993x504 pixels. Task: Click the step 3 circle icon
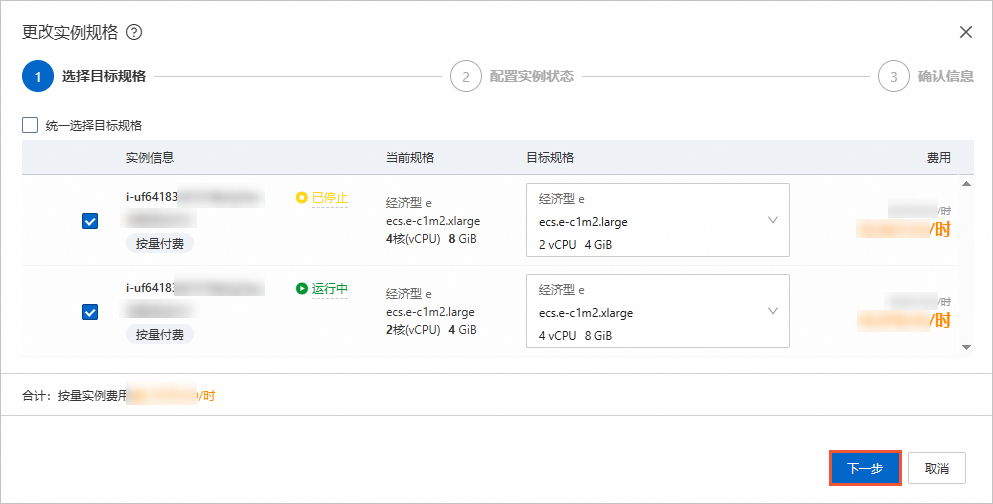pos(893,76)
